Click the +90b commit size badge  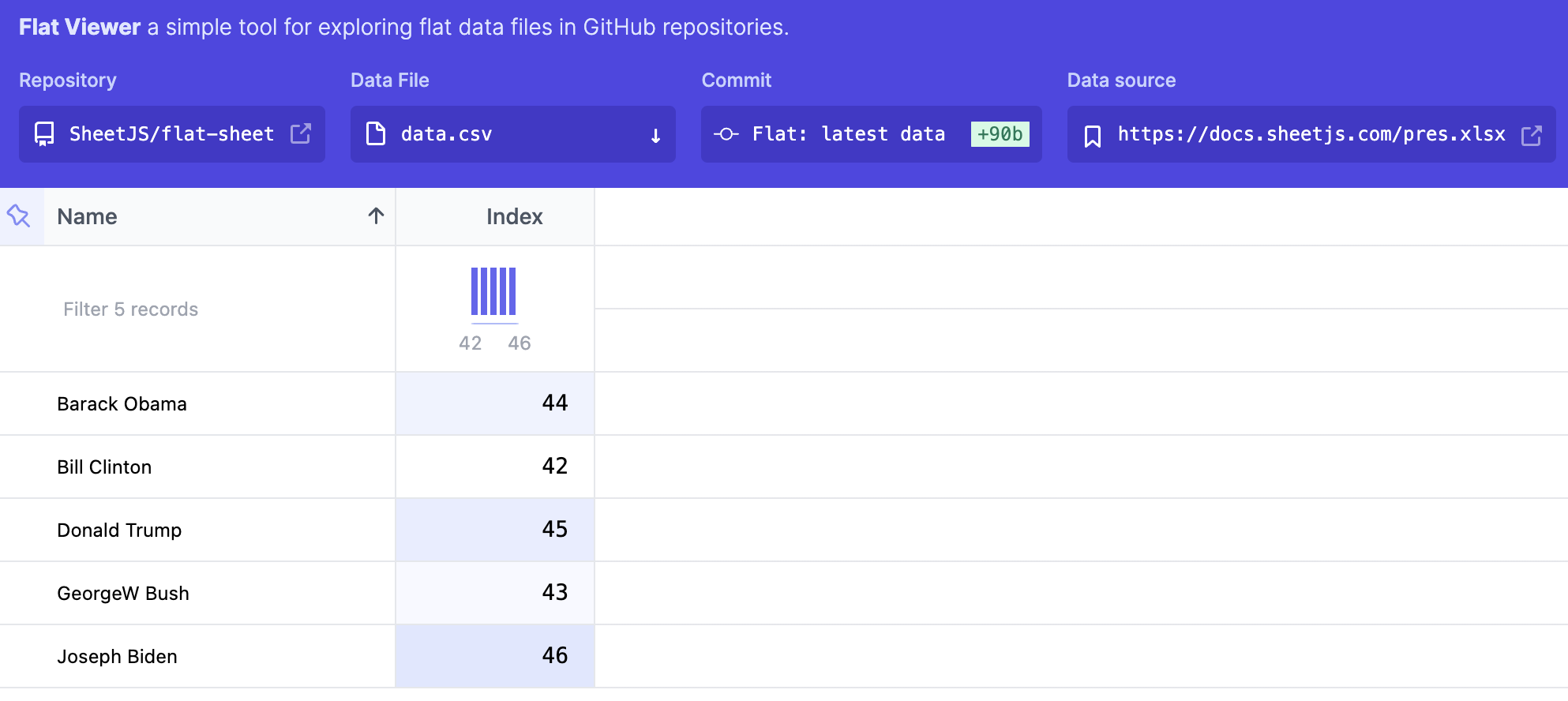pos(1000,134)
